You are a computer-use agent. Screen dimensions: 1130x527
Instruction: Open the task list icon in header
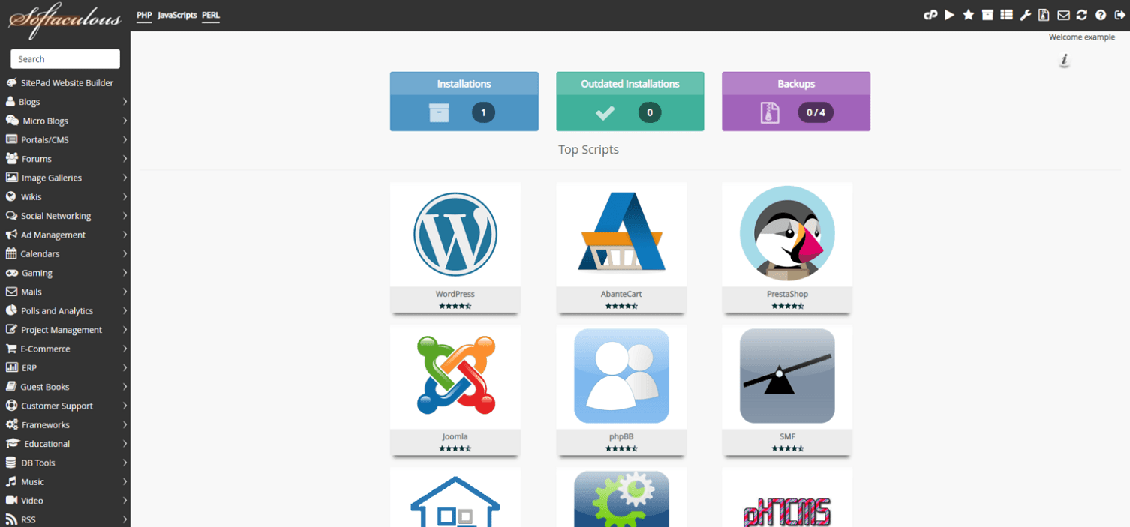tap(1007, 14)
